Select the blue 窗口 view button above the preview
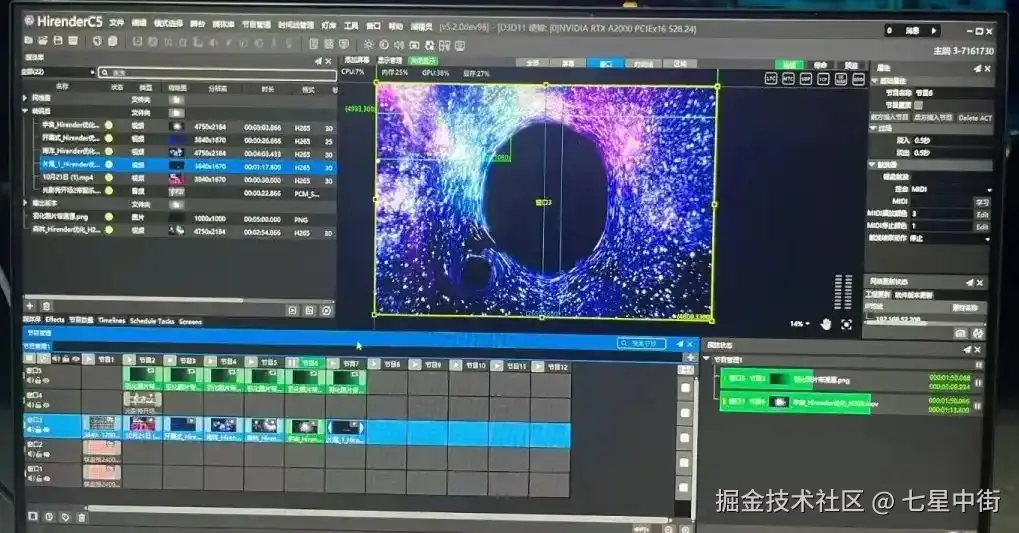The width and height of the screenshot is (1019, 533). pyautogui.click(x=606, y=64)
